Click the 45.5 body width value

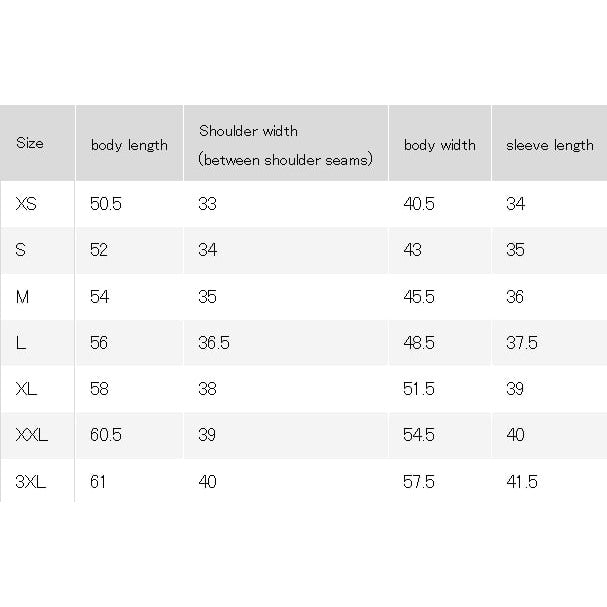pyautogui.click(x=419, y=297)
